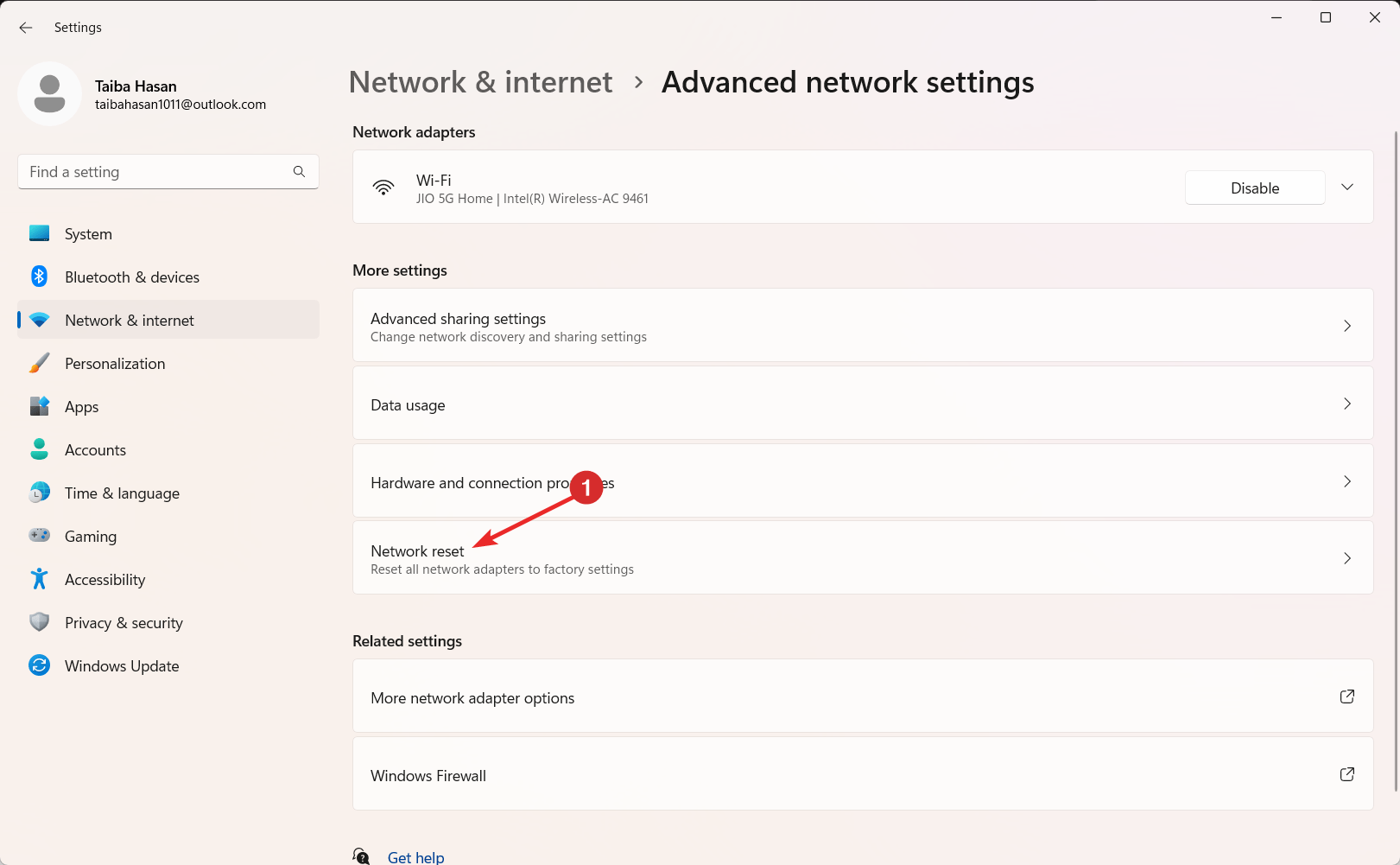Open the Get help link
1400x865 pixels.
(416, 855)
